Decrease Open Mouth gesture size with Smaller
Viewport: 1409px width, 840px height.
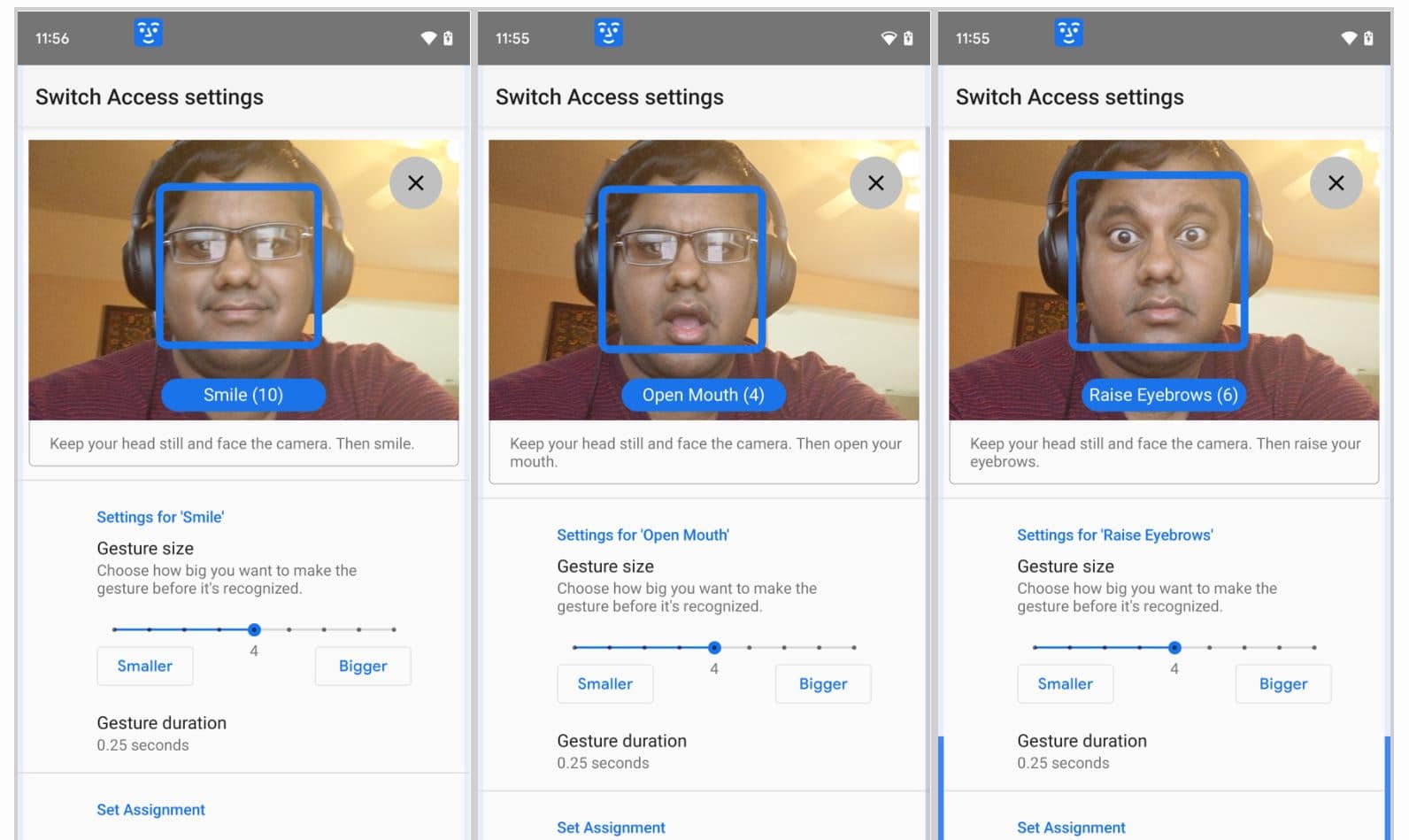pyautogui.click(x=604, y=684)
